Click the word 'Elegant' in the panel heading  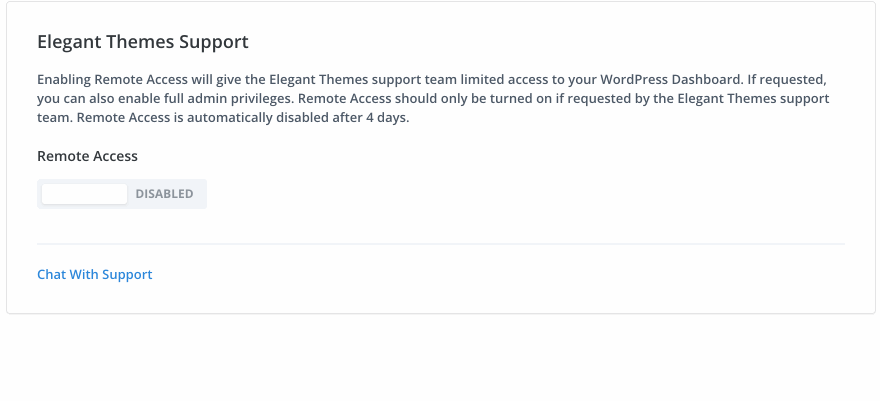click(x=69, y=42)
